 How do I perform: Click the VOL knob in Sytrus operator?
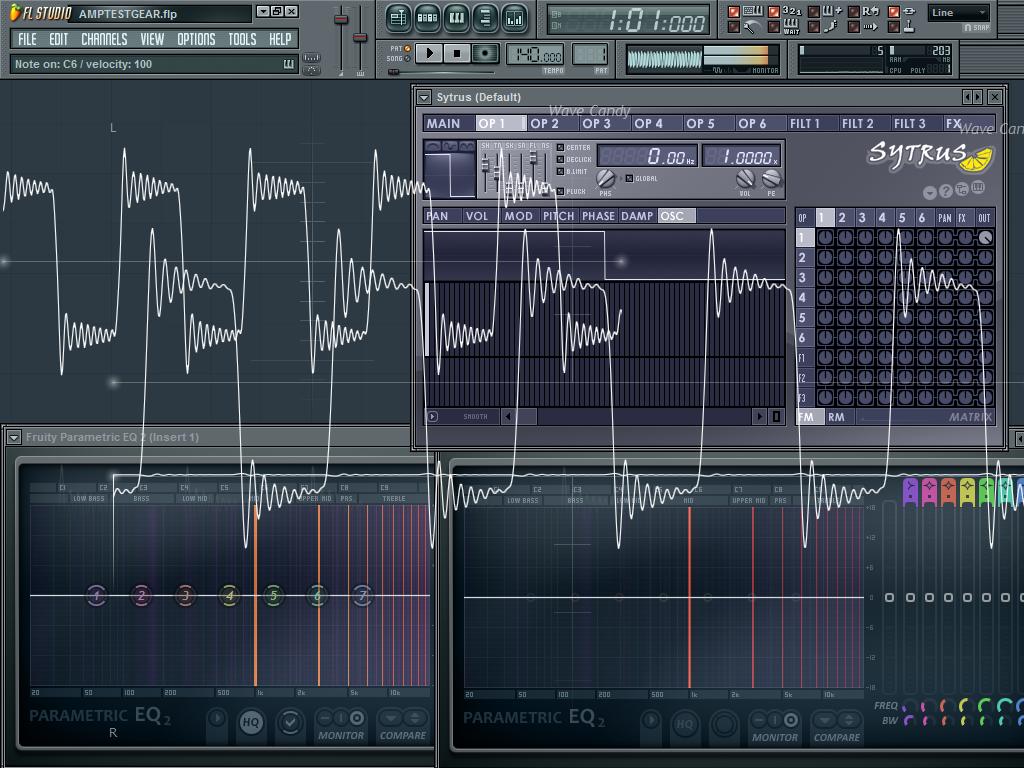(x=745, y=178)
